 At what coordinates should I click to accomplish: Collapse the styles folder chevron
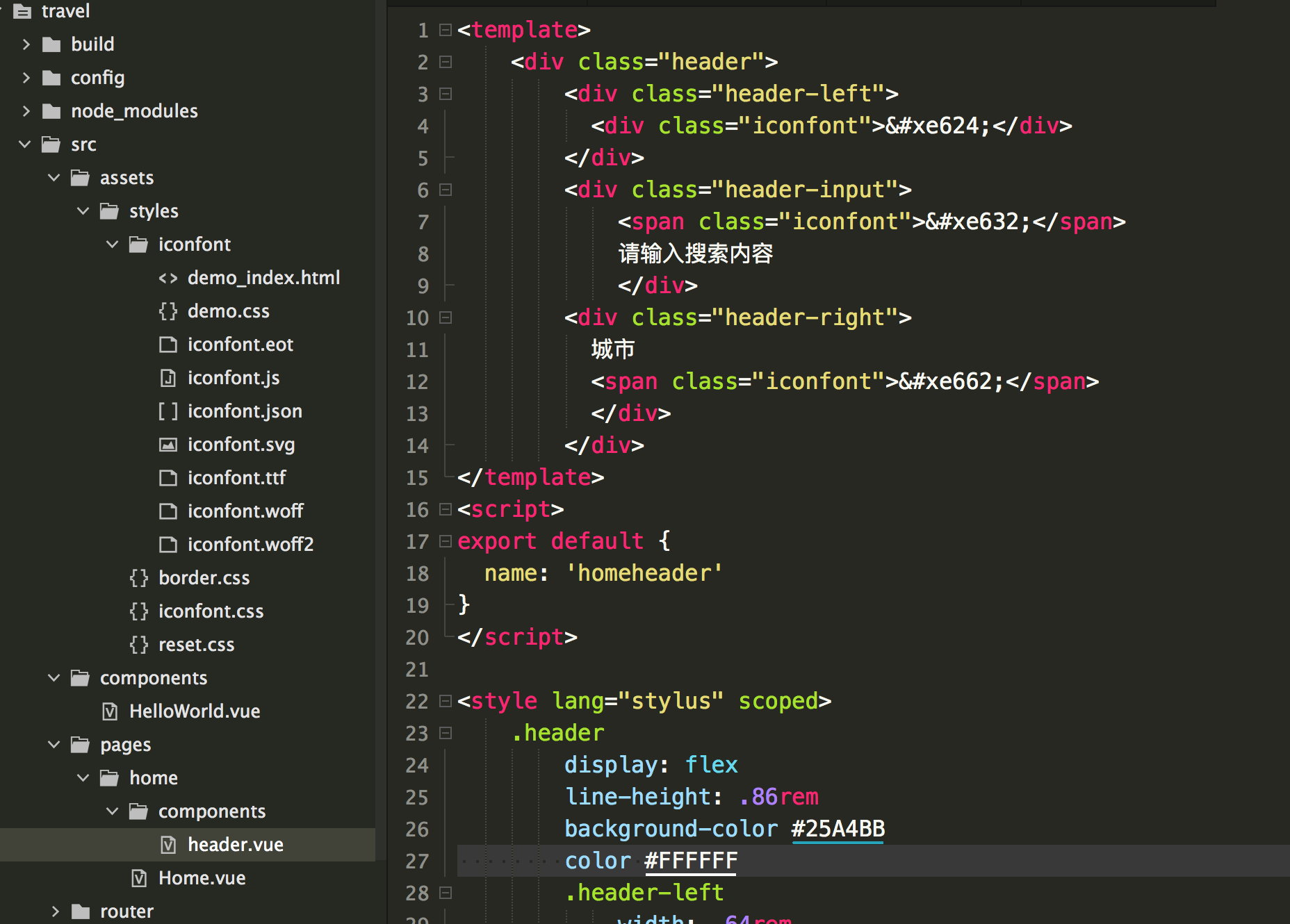[x=83, y=211]
